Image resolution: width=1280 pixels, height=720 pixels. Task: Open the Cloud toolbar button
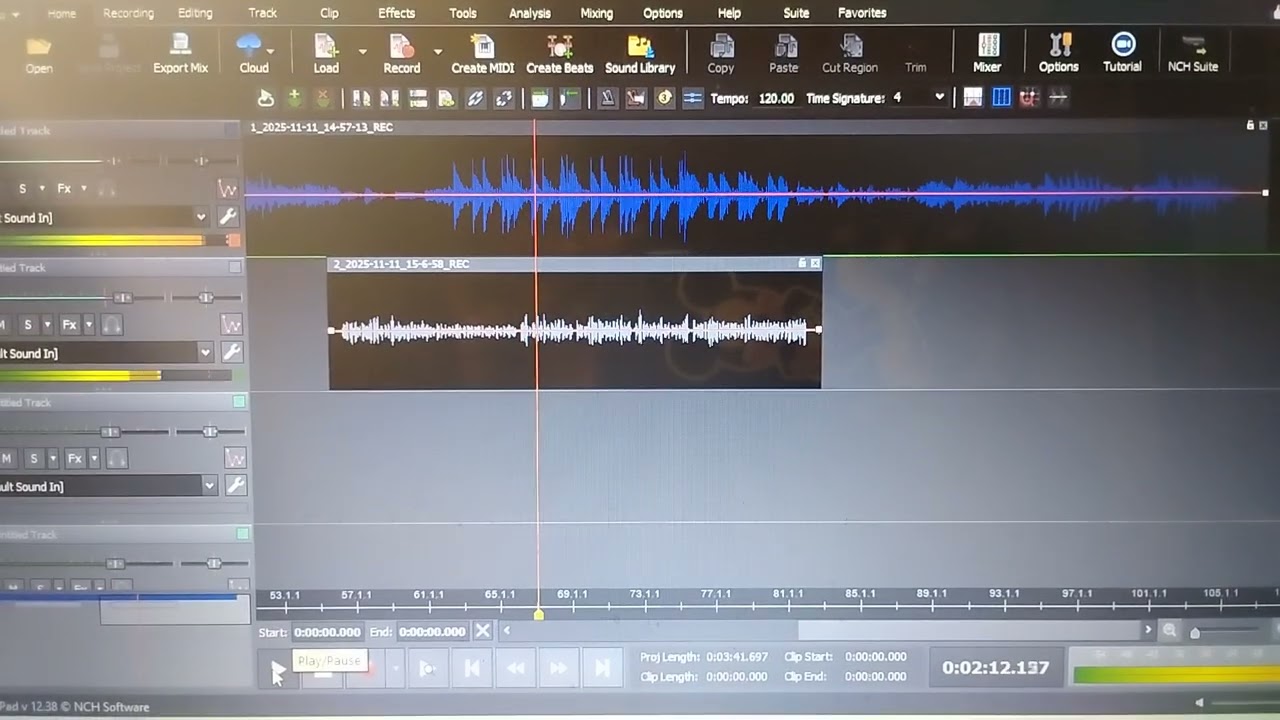(252, 53)
